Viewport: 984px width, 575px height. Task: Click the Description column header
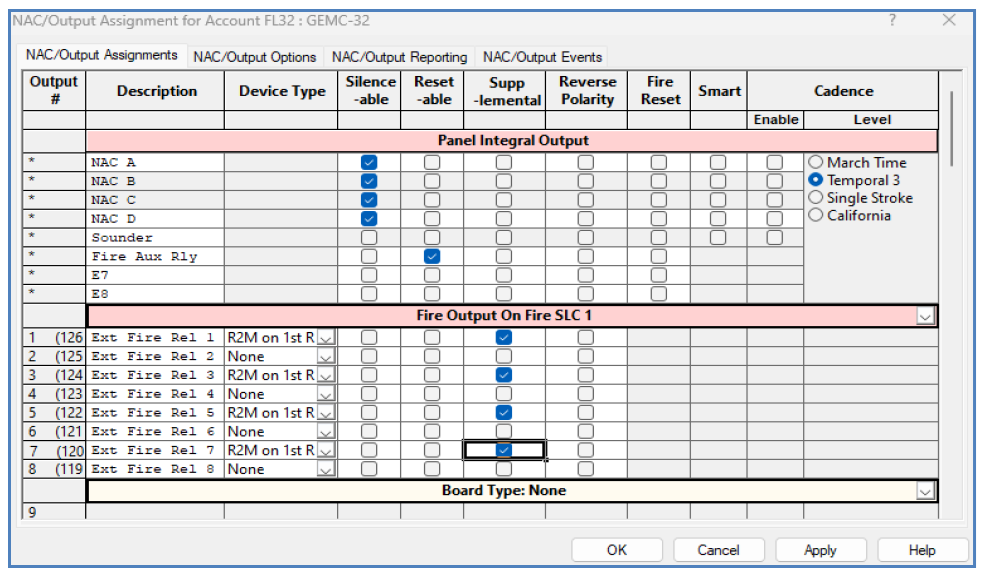156,91
